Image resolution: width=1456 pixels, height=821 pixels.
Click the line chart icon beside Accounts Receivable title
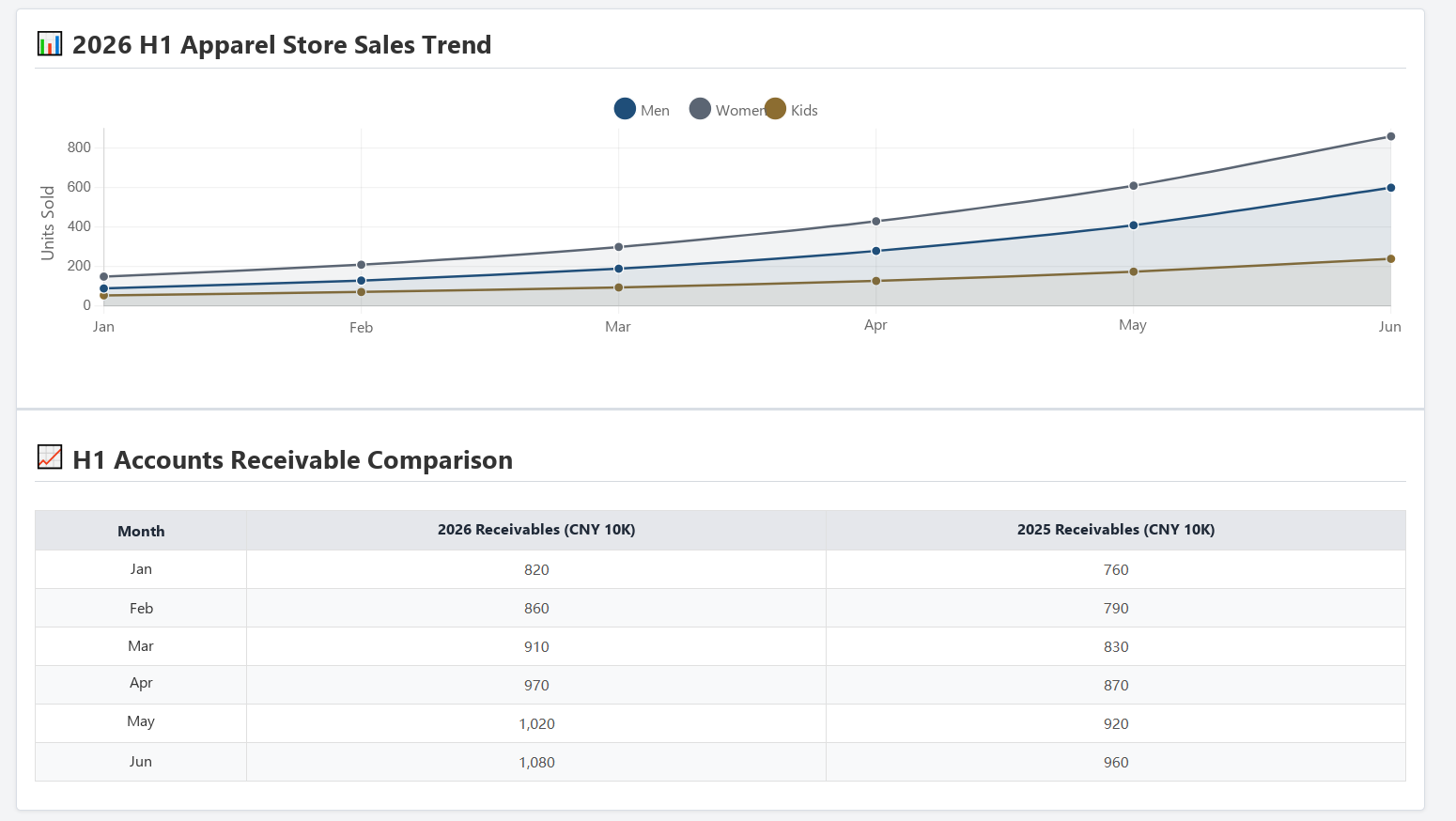tap(50, 457)
